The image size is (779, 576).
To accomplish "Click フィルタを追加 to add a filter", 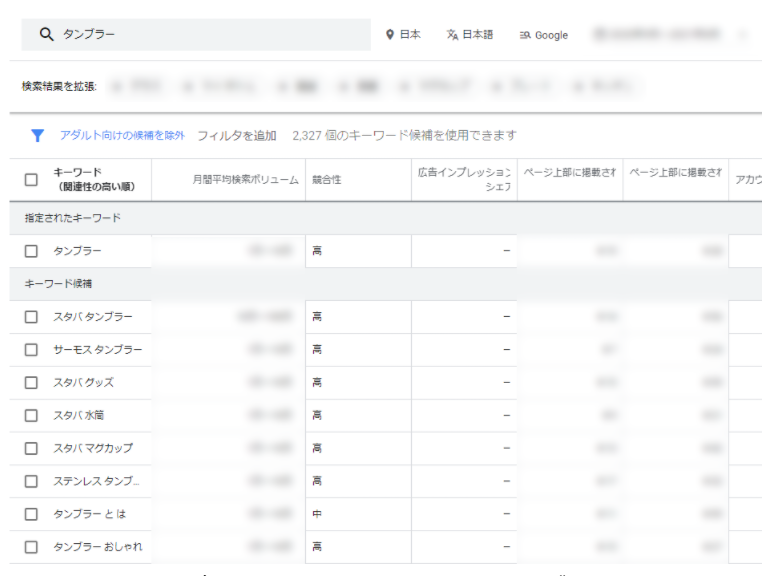I will (x=237, y=135).
